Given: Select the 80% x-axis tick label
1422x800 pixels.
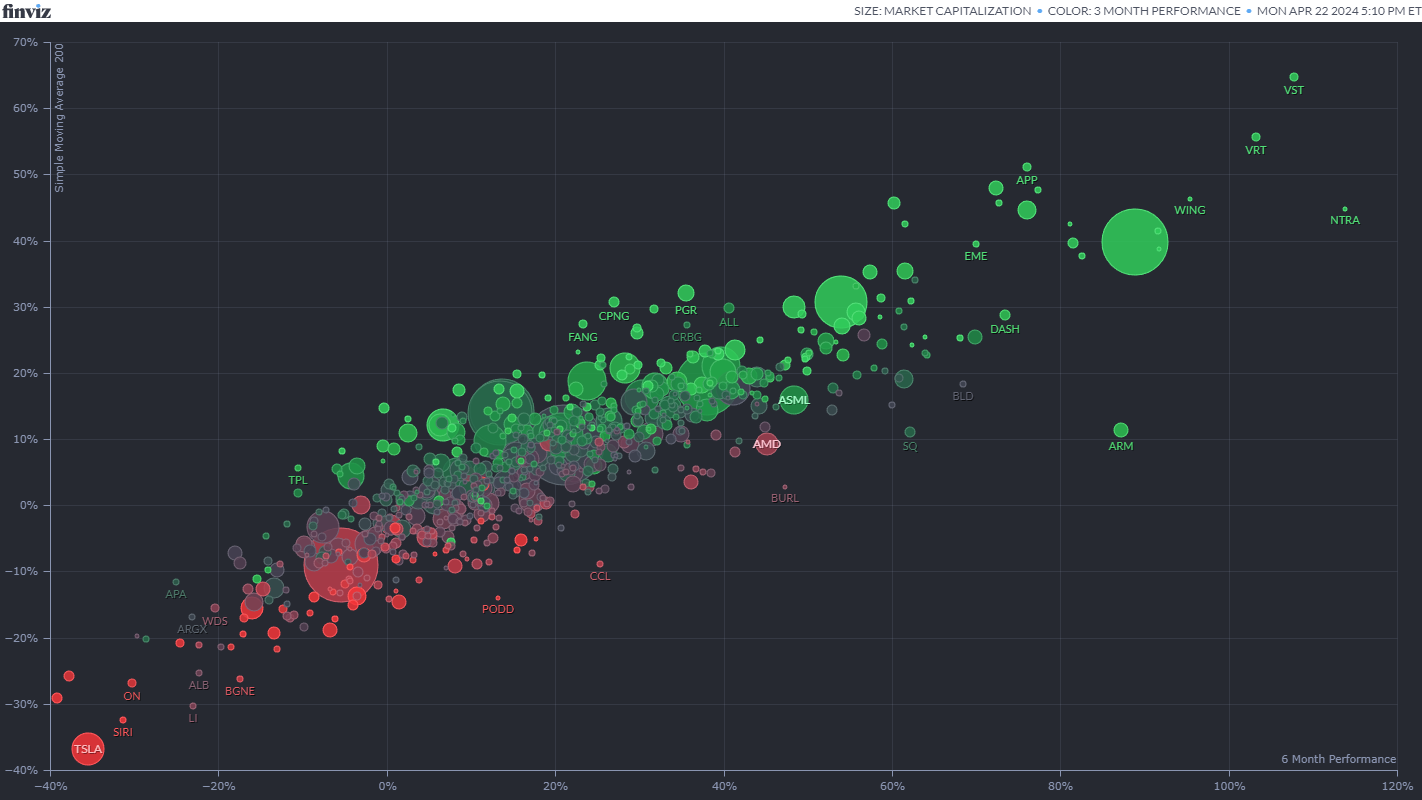Looking at the screenshot, I should [x=1060, y=784].
